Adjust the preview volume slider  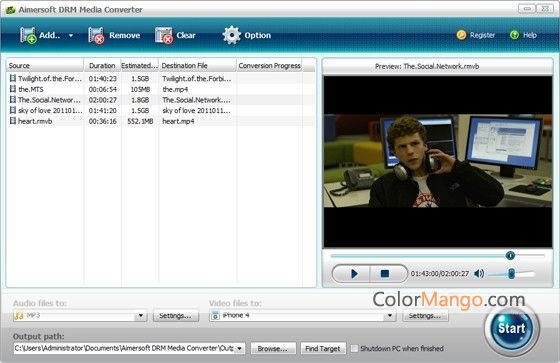click(511, 274)
